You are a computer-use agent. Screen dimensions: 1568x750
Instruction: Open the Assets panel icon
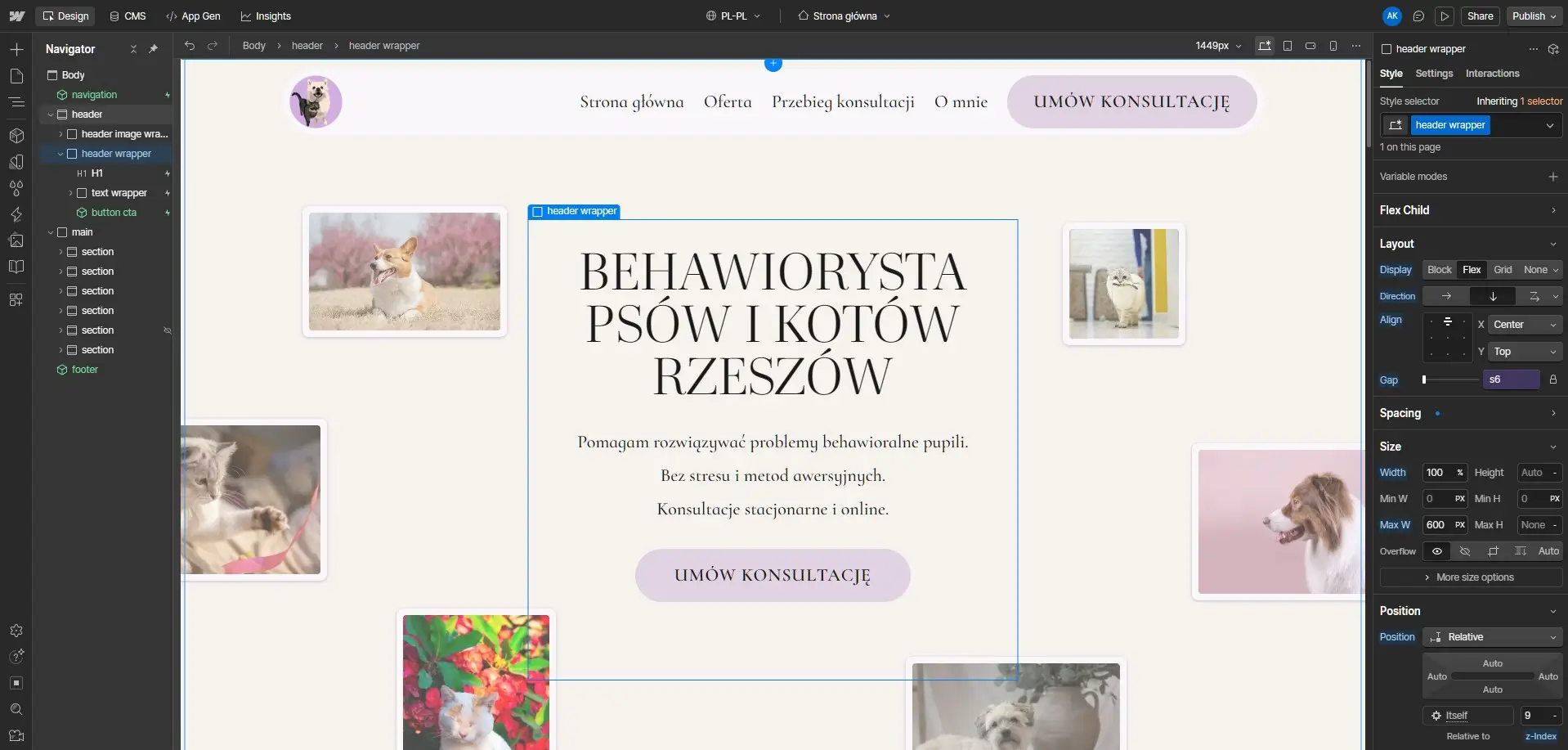click(16, 240)
